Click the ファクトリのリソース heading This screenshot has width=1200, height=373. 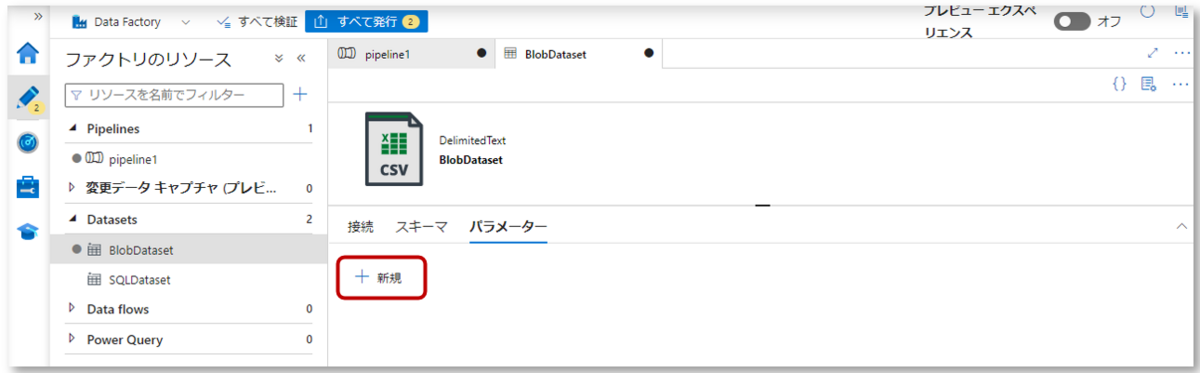tap(148, 59)
